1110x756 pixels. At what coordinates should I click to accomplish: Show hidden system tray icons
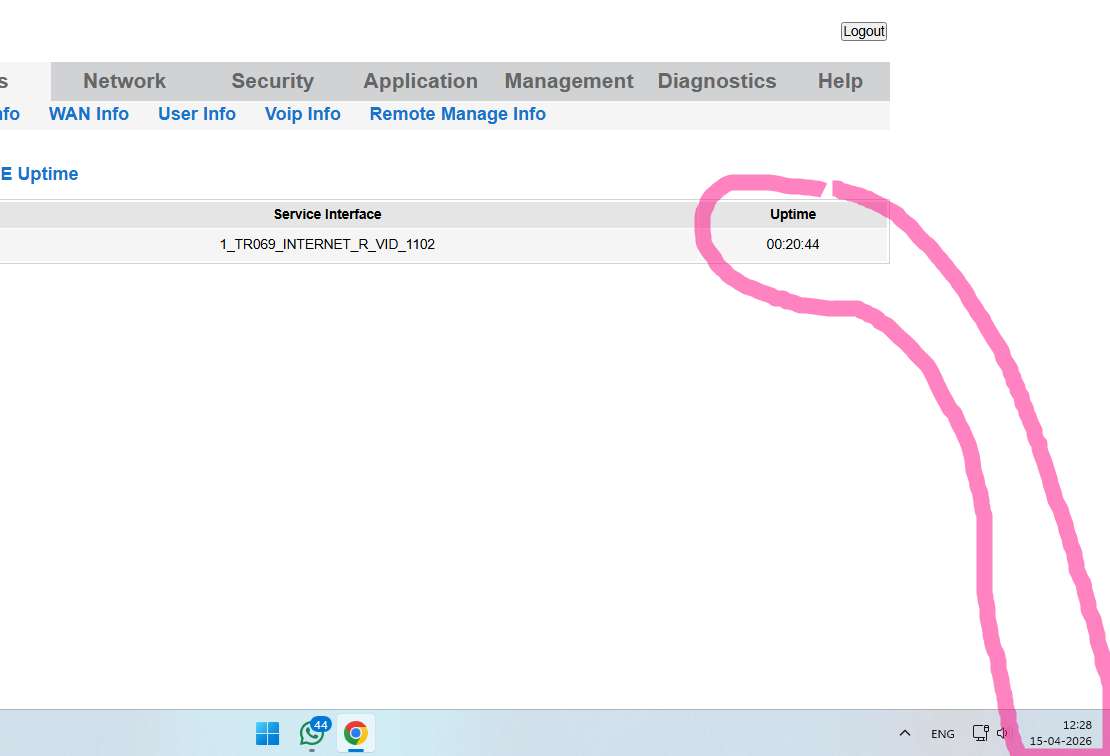pyautogui.click(x=905, y=733)
